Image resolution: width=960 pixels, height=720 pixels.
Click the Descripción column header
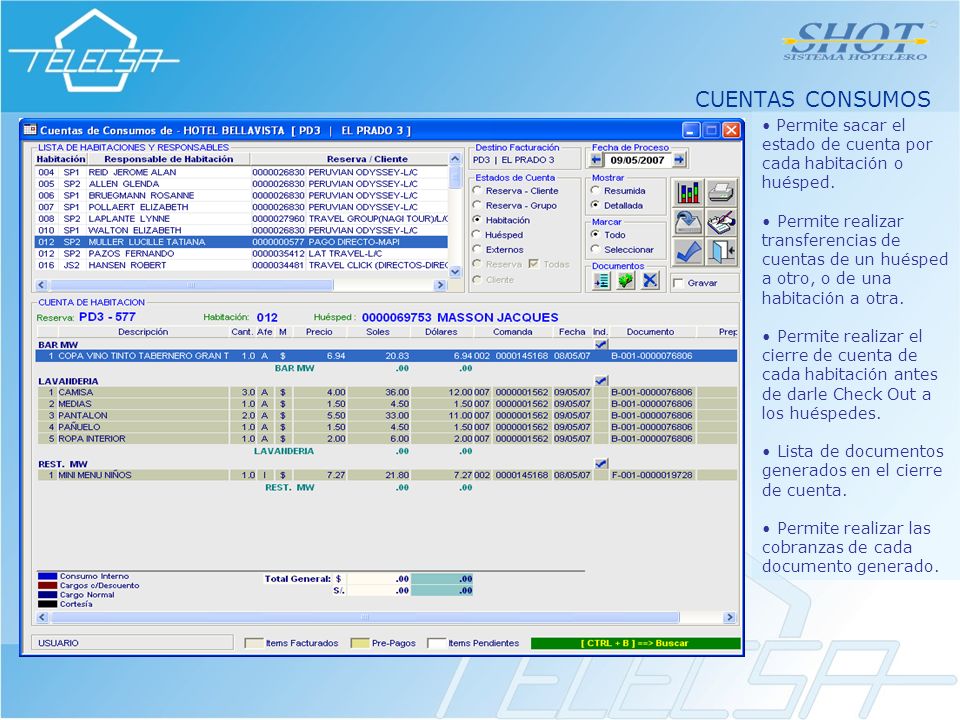[x=143, y=332]
